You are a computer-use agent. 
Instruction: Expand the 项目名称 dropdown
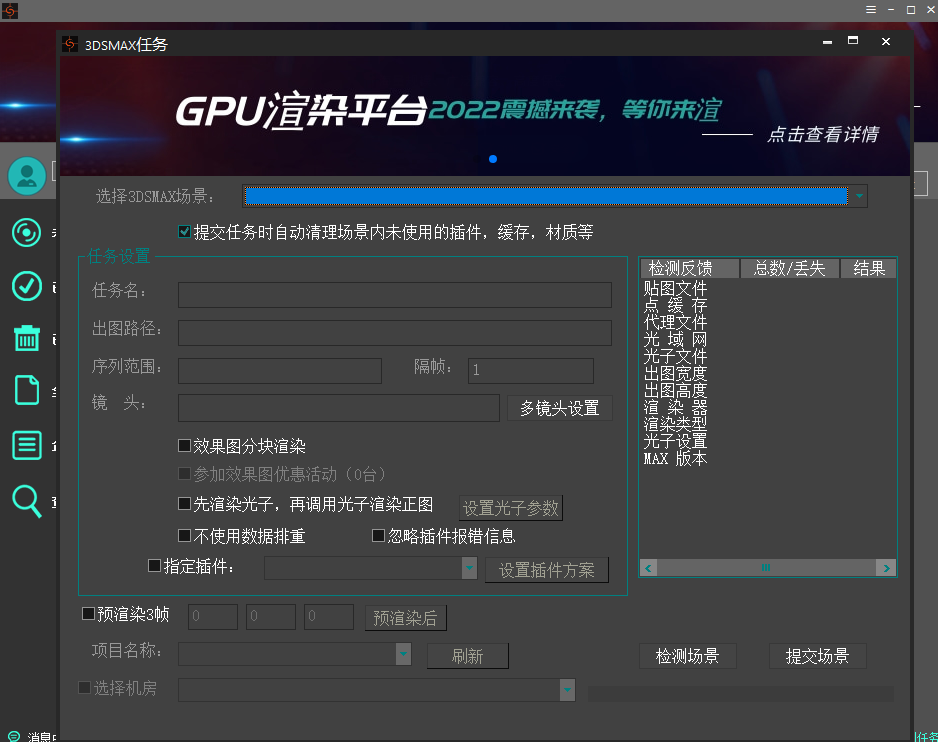(x=403, y=654)
